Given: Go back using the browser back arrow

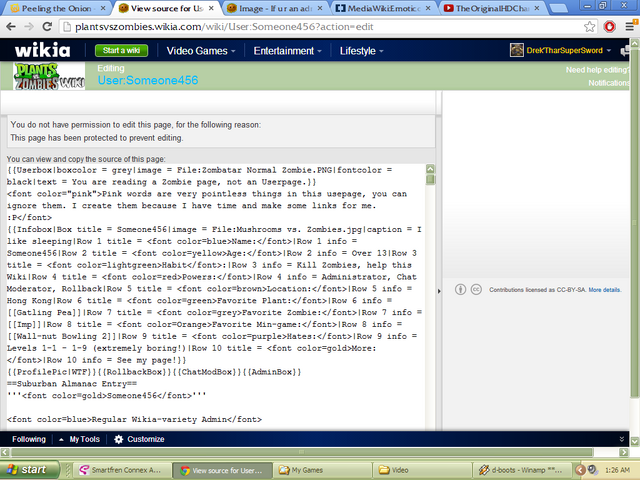Looking at the screenshot, I should [11, 27].
